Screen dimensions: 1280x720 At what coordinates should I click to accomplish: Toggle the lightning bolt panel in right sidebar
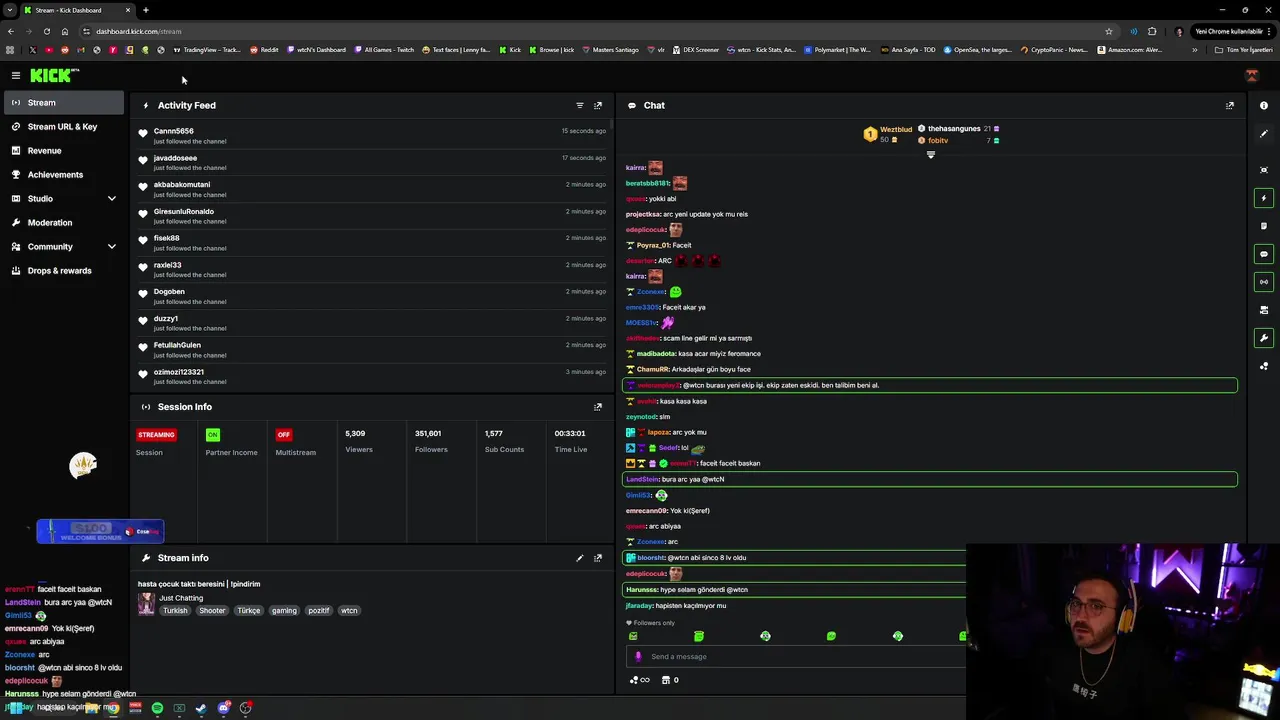coord(1264,198)
